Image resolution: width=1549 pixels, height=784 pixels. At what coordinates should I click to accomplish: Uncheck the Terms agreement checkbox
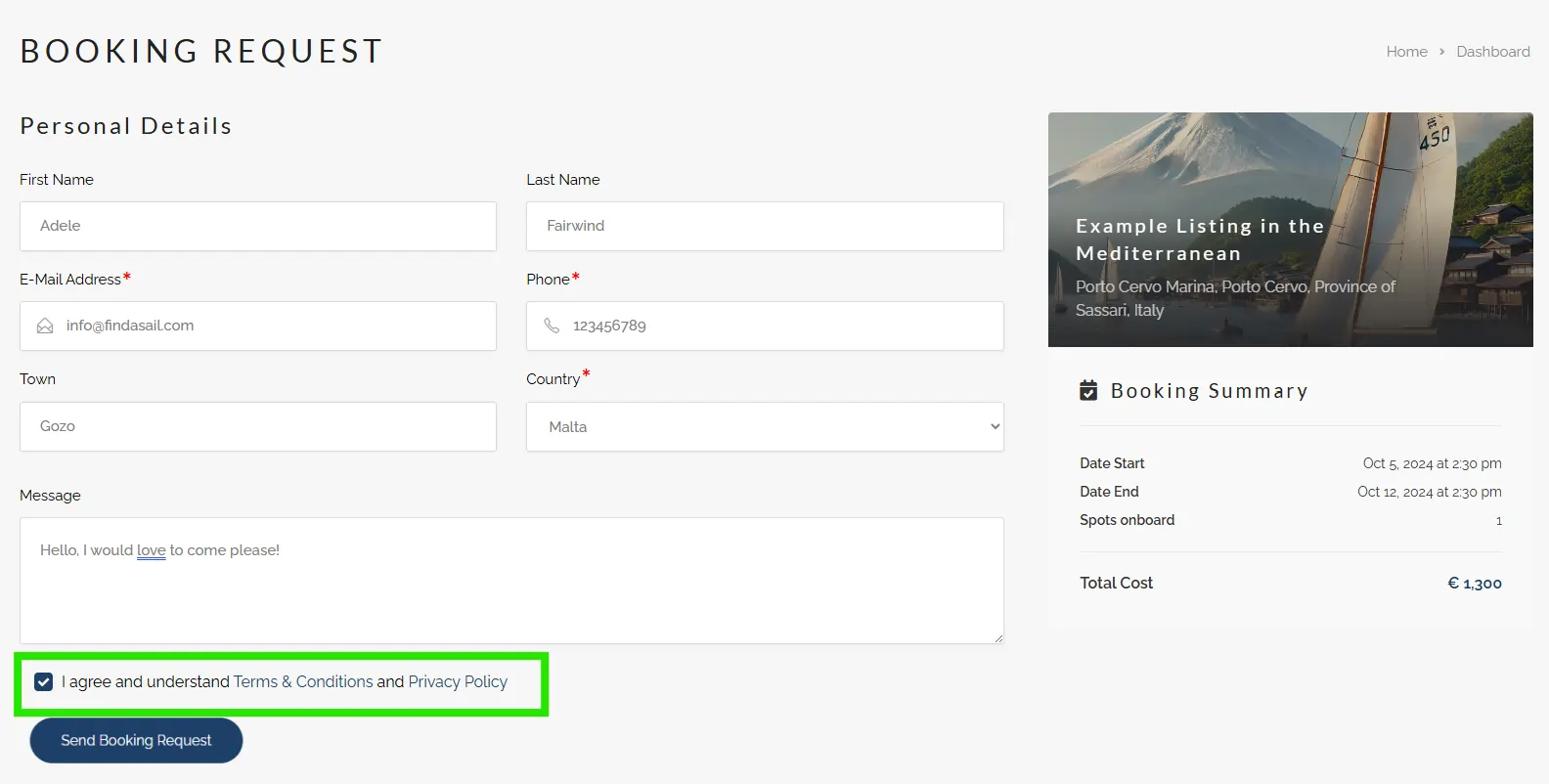[x=44, y=682]
